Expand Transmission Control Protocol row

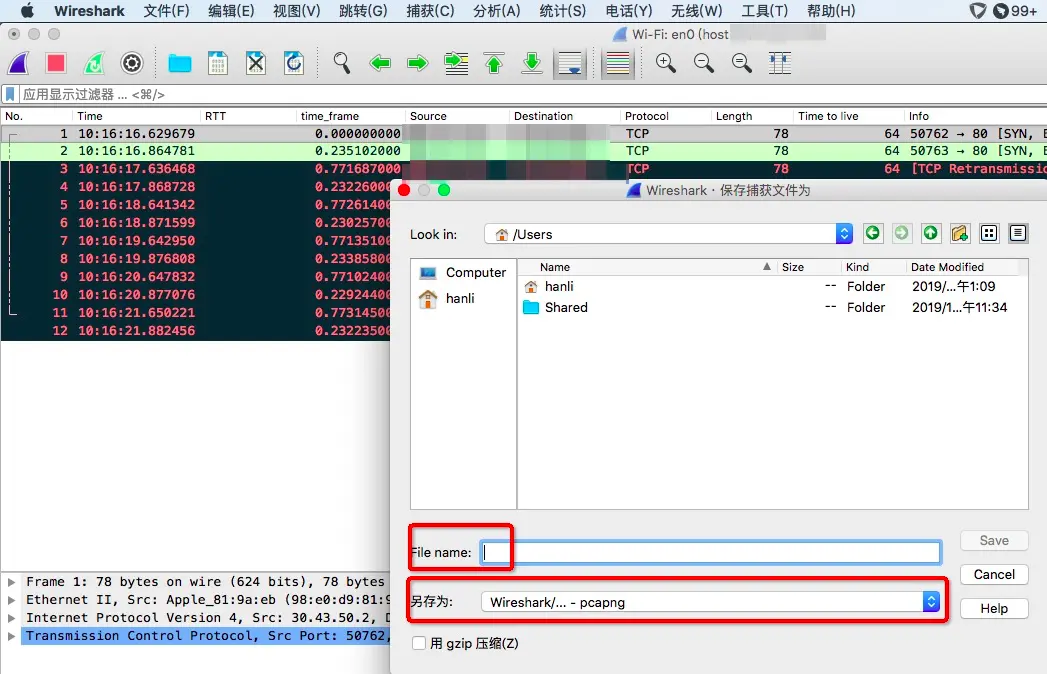click(11, 636)
